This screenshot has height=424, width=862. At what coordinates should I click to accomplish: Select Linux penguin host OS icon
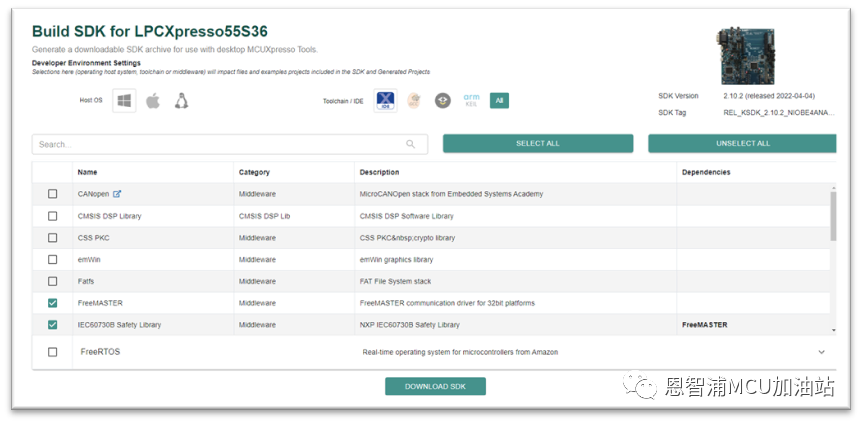tap(181, 101)
